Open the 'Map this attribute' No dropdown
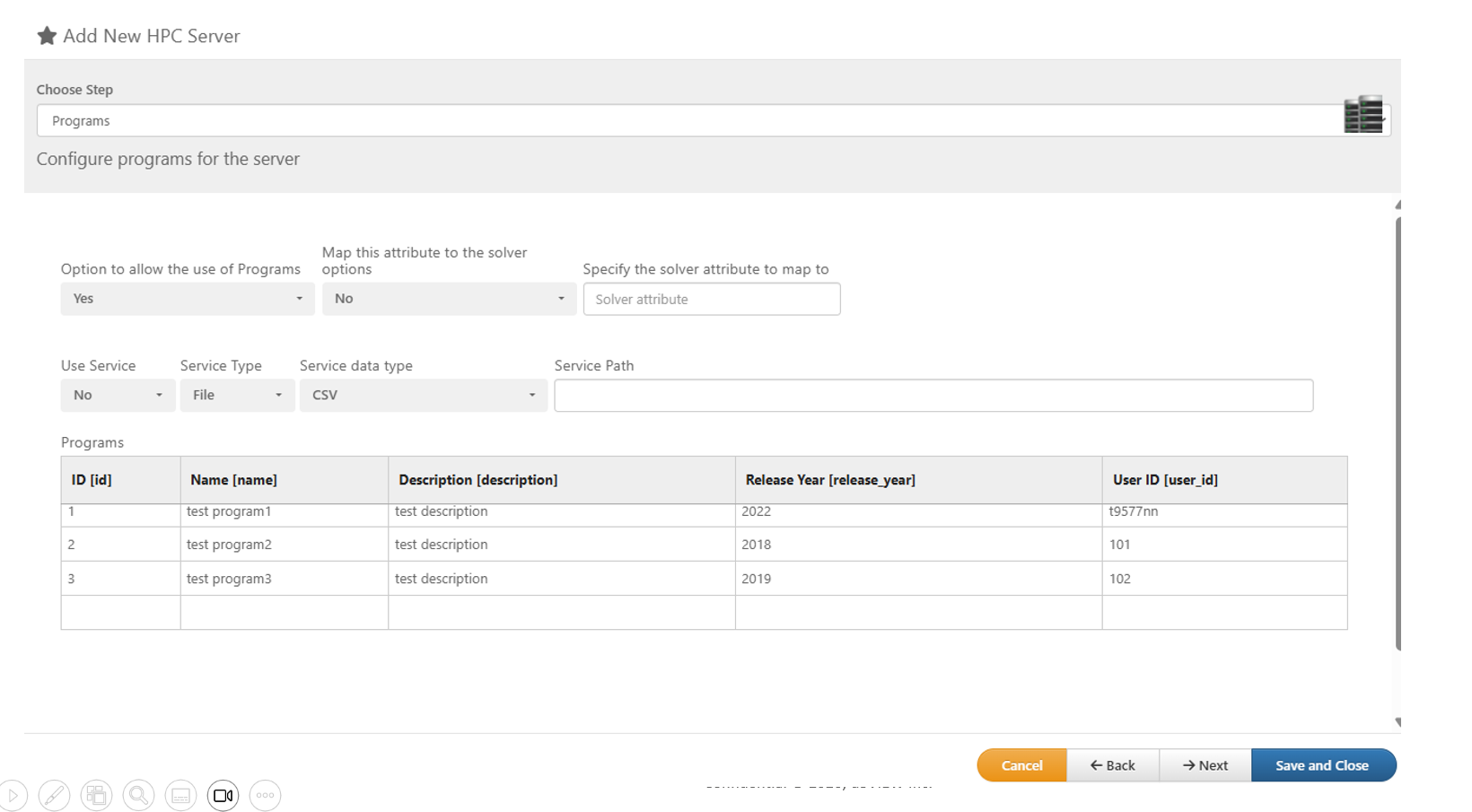 coord(449,299)
